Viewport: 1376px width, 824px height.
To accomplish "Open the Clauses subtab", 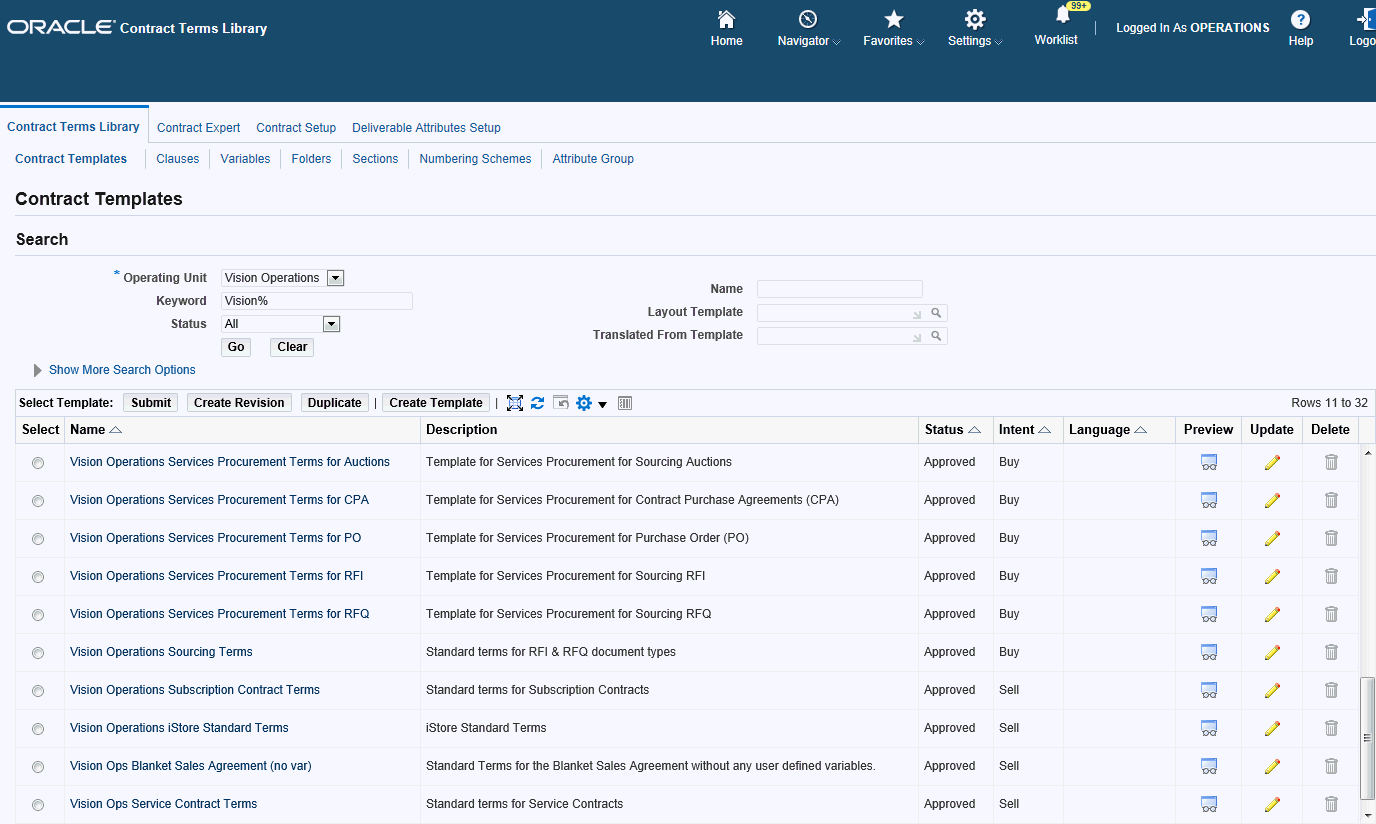I will tap(178, 159).
